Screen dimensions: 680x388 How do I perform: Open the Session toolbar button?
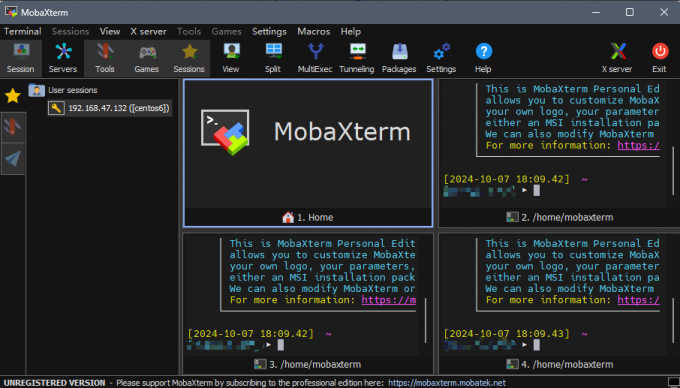21,59
